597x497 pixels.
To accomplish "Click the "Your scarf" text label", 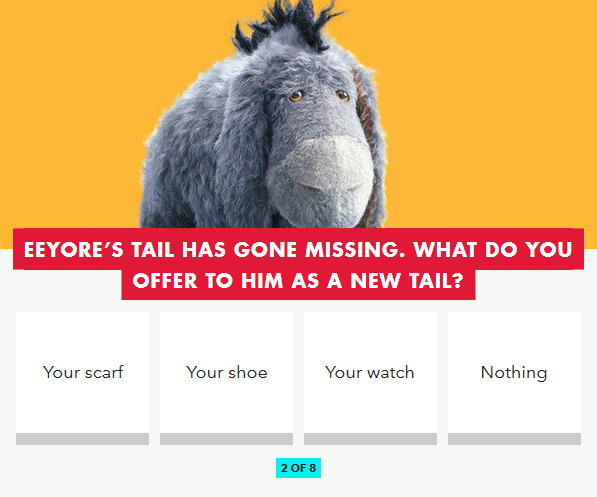I will (x=83, y=372).
